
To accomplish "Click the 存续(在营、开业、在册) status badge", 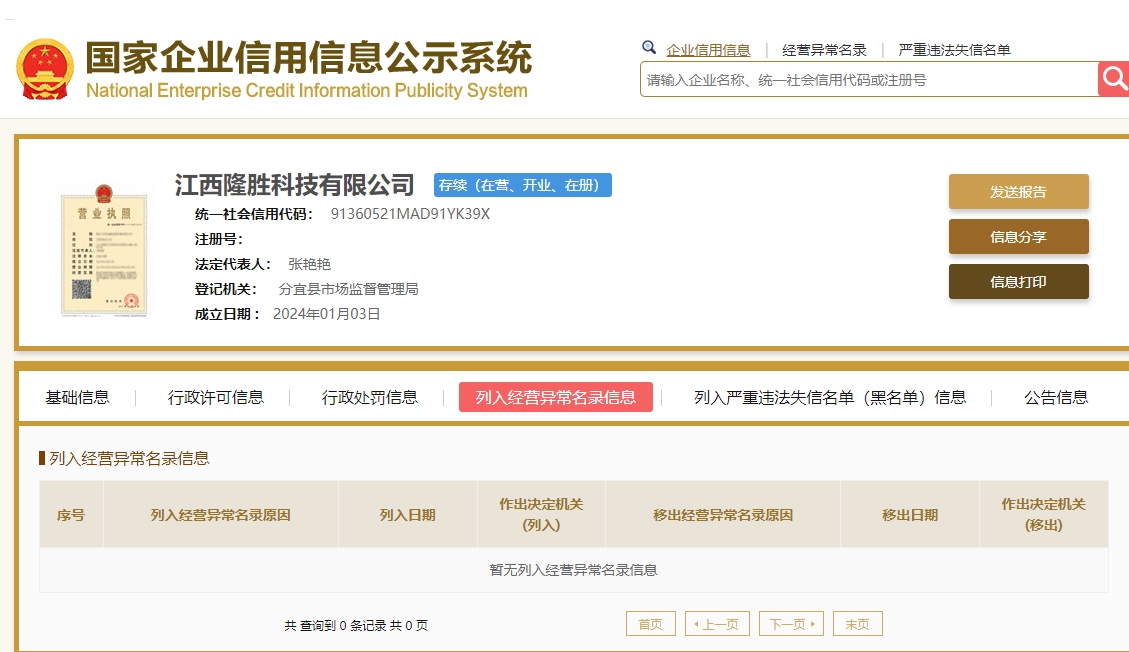I will click(x=523, y=185).
